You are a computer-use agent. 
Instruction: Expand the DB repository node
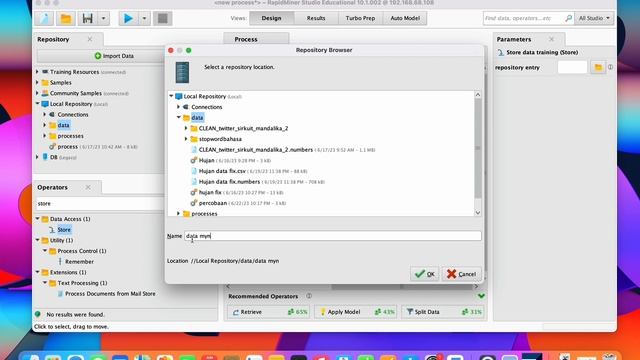[38, 157]
